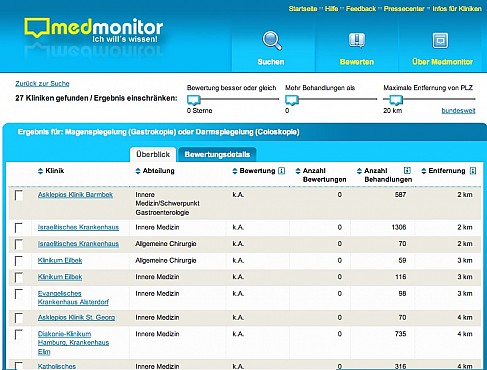Screen dimensions: 487x370
Task: Click the 735 Behandlungen value
Action: click(400, 334)
